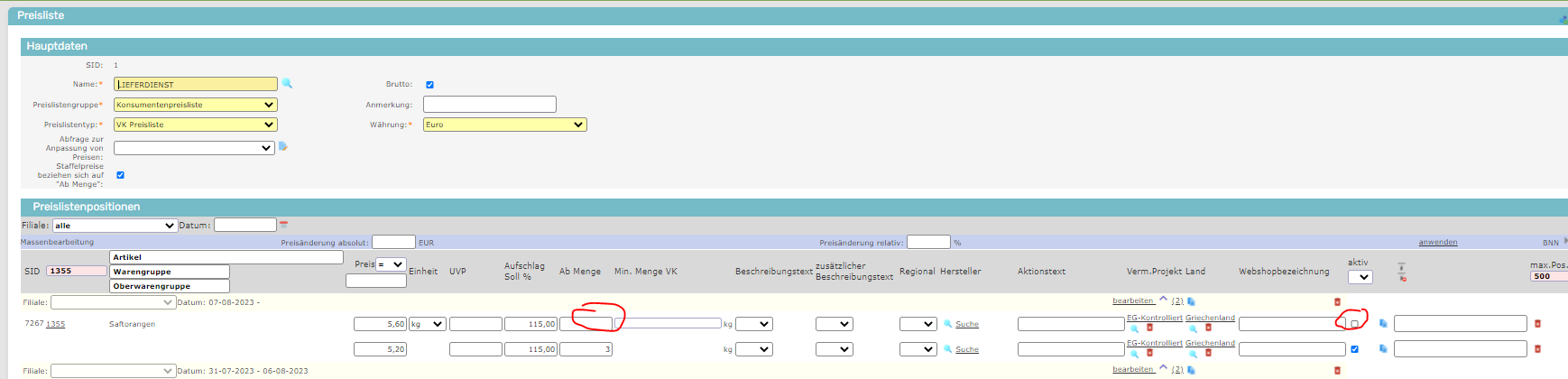1568x379 pixels.
Task: Click the copy icon right of the unchecked aktiv box
Action: click(1383, 323)
